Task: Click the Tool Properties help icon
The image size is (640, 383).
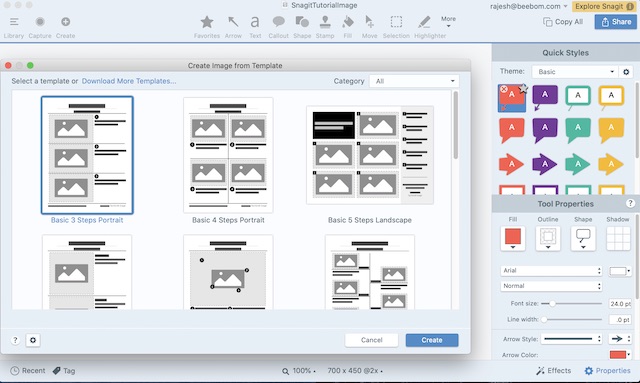Action: 630,203
